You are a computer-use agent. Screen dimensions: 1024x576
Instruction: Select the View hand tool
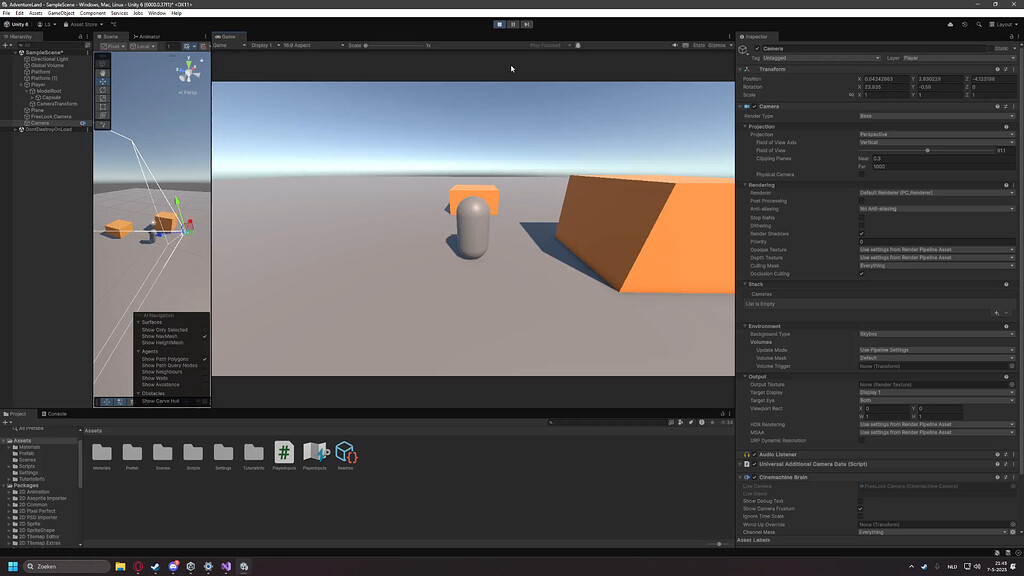click(x=104, y=73)
